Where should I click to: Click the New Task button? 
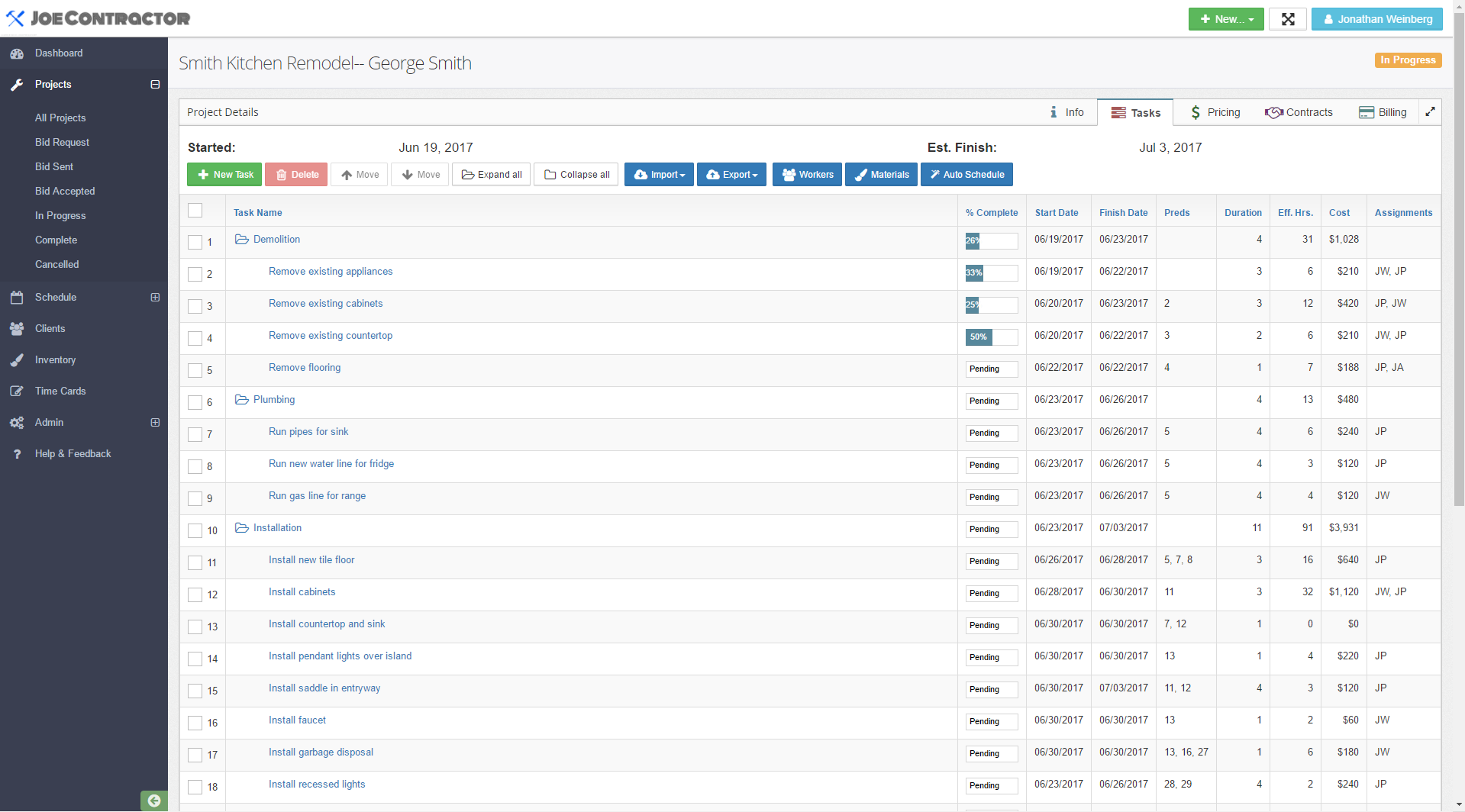pos(224,174)
